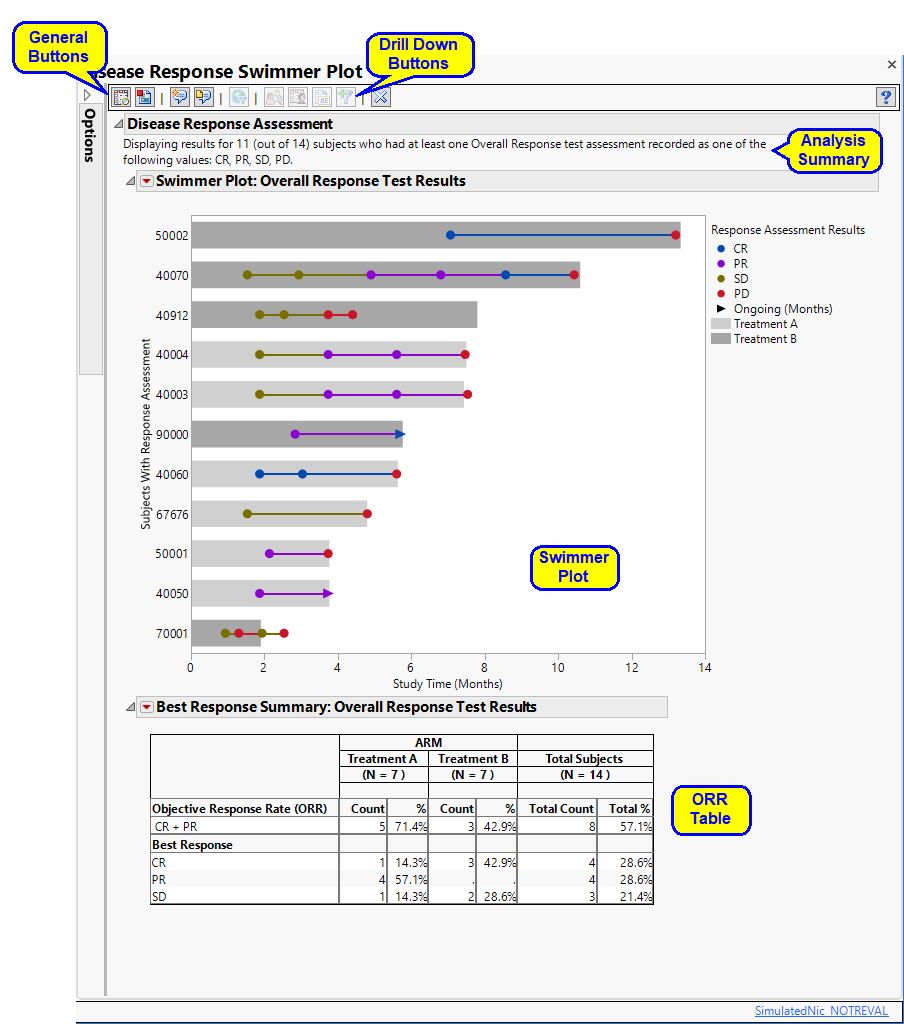Click the Study Time (Months) axis title
Image resolution: width=904 pixels, height=1024 pixels.
pos(447,684)
